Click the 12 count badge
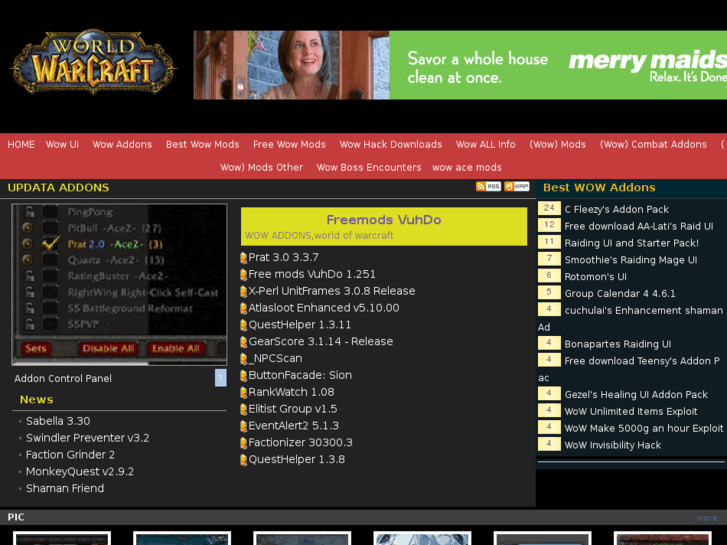This screenshot has width=727, height=545. 549,224
